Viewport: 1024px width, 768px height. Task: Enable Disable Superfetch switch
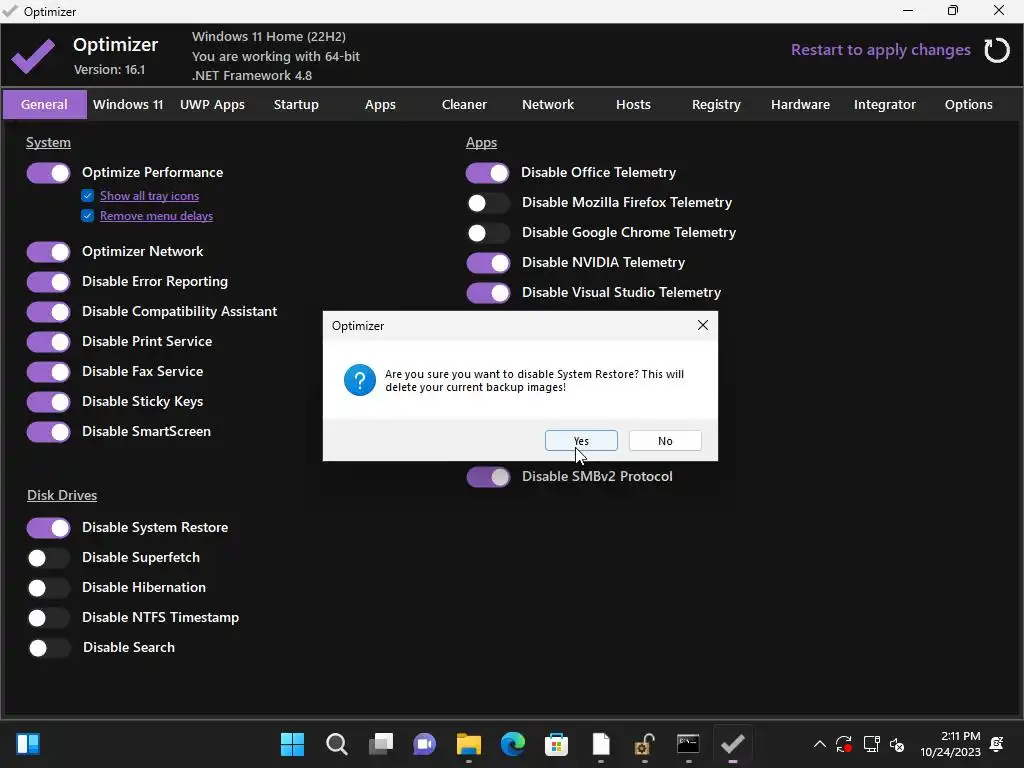pos(48,558)
